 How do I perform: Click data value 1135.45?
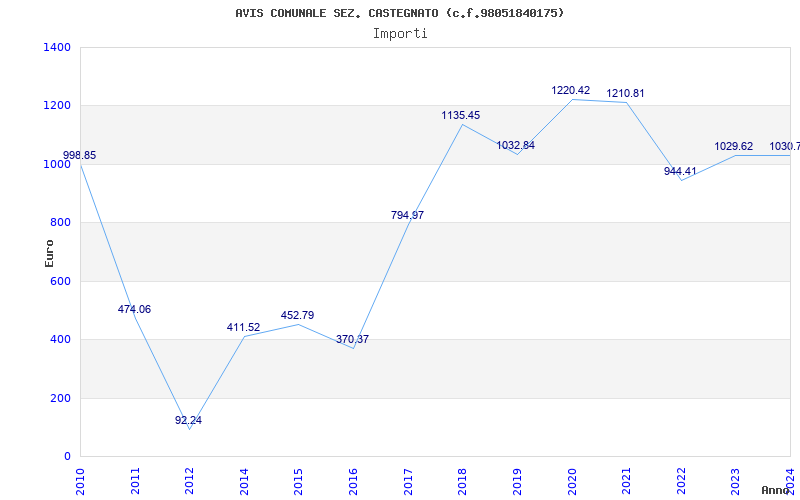point(461,115)
